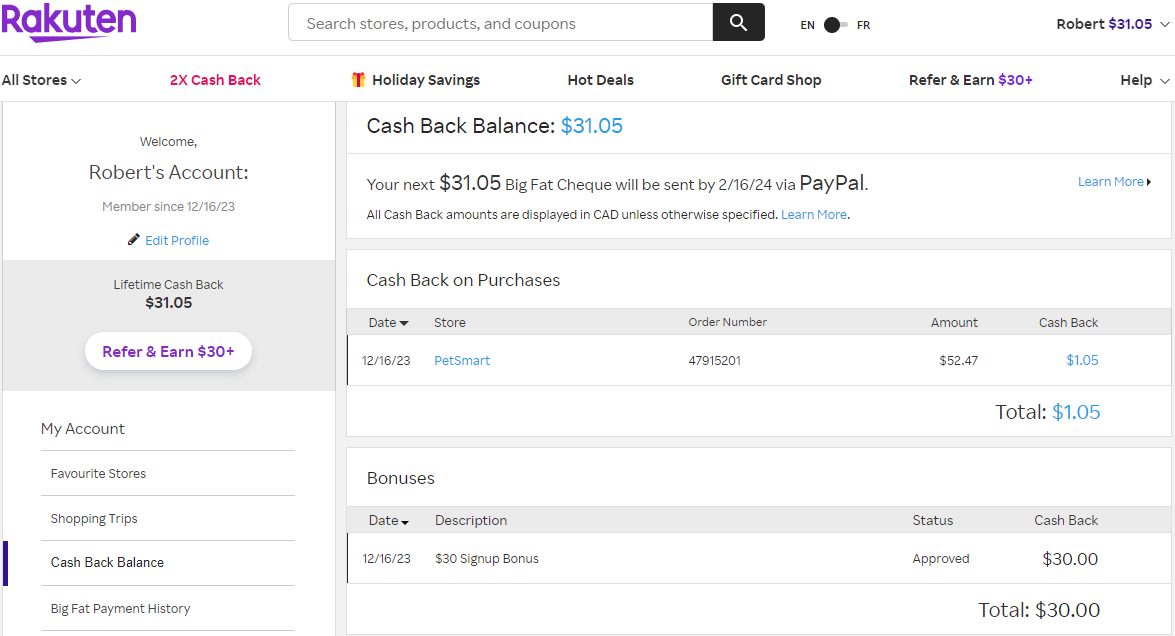Click Lifetime Cash Back $31.05 value

click(x=169, y=303)
